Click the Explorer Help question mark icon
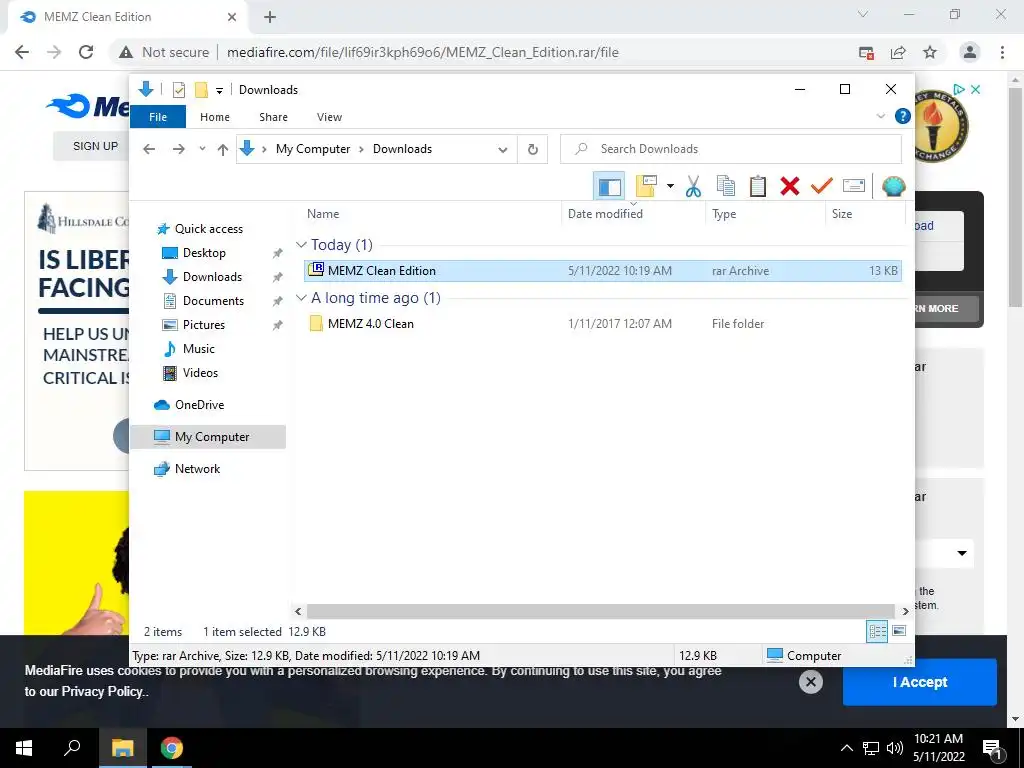Screen dimensions: 1024x768 (903, 116)
